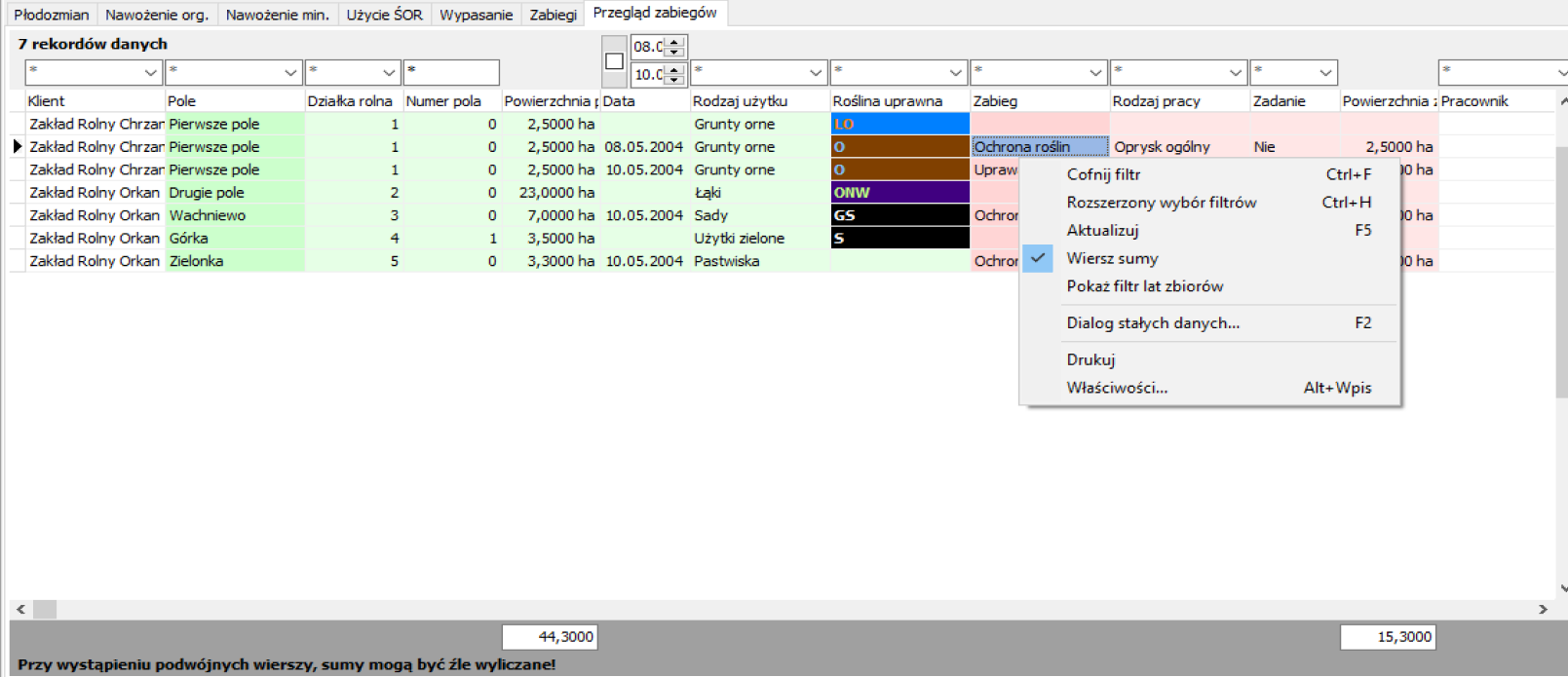The width and height of the screenshot is (1568, 677).
Task: Click the horizontal scrollbar thumb
Action: (45, 609)
